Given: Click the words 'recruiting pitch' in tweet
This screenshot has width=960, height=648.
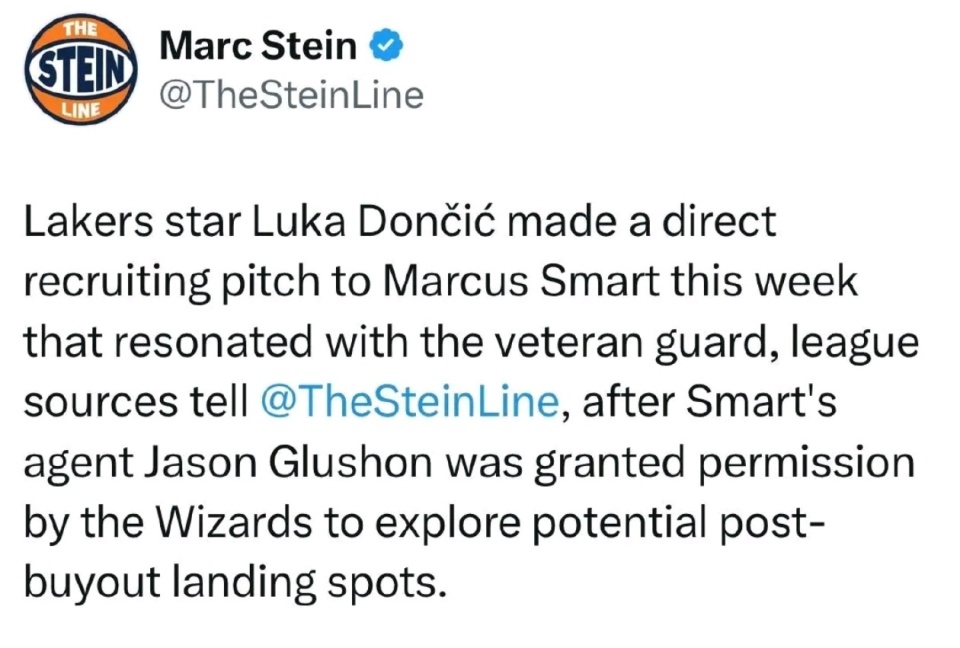Looking at the screenshot, I should tap(172, 283).
